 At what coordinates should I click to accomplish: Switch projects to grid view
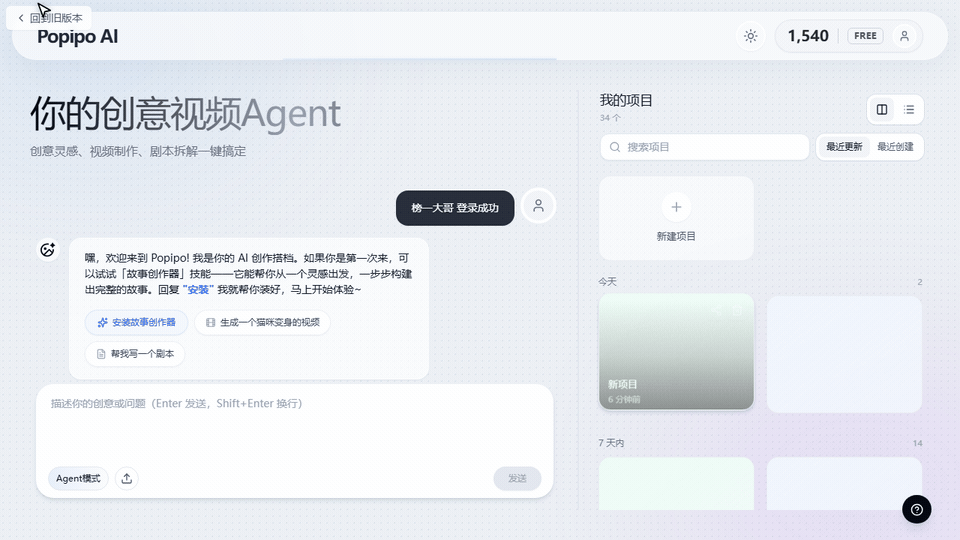click(882, 110)
